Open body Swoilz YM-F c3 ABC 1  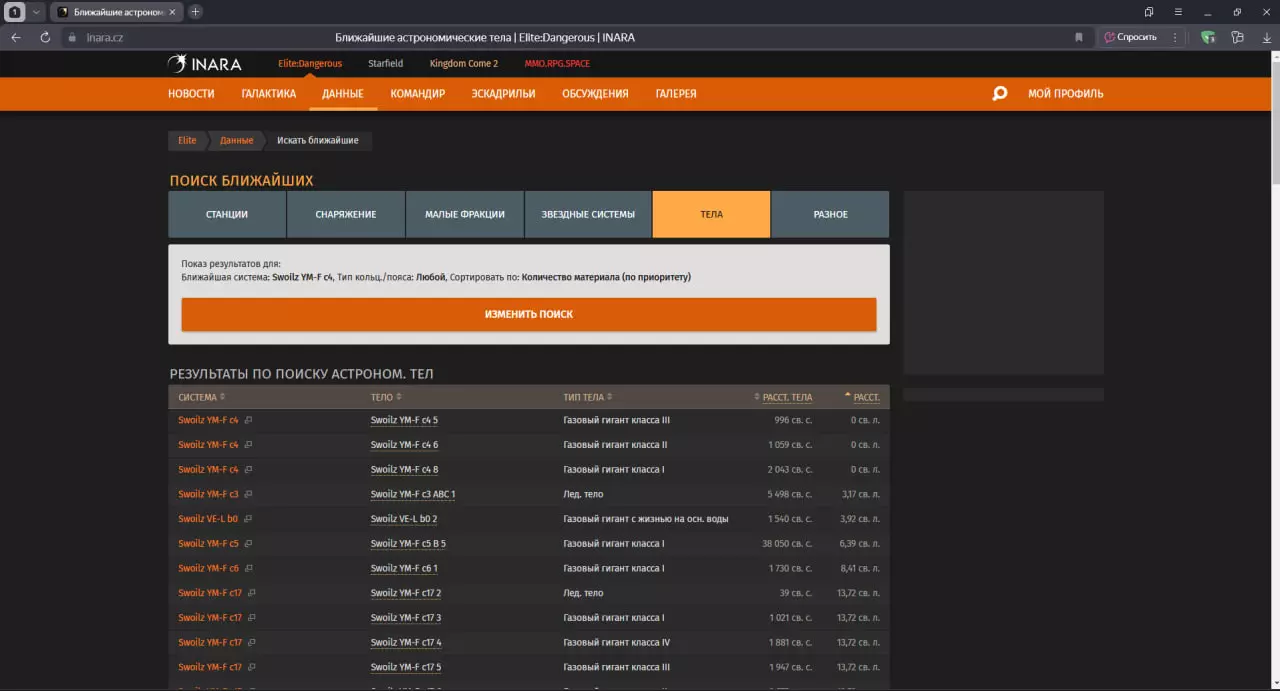click(413, 494)
